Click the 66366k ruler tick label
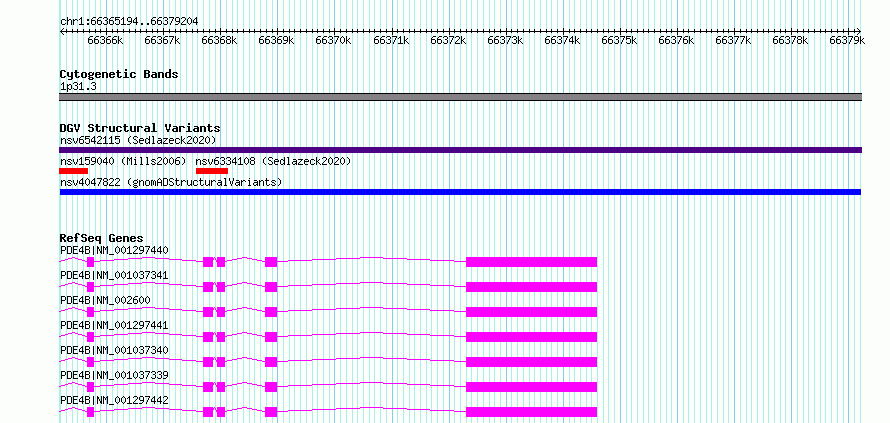890x423 pixels. [105, 40]
